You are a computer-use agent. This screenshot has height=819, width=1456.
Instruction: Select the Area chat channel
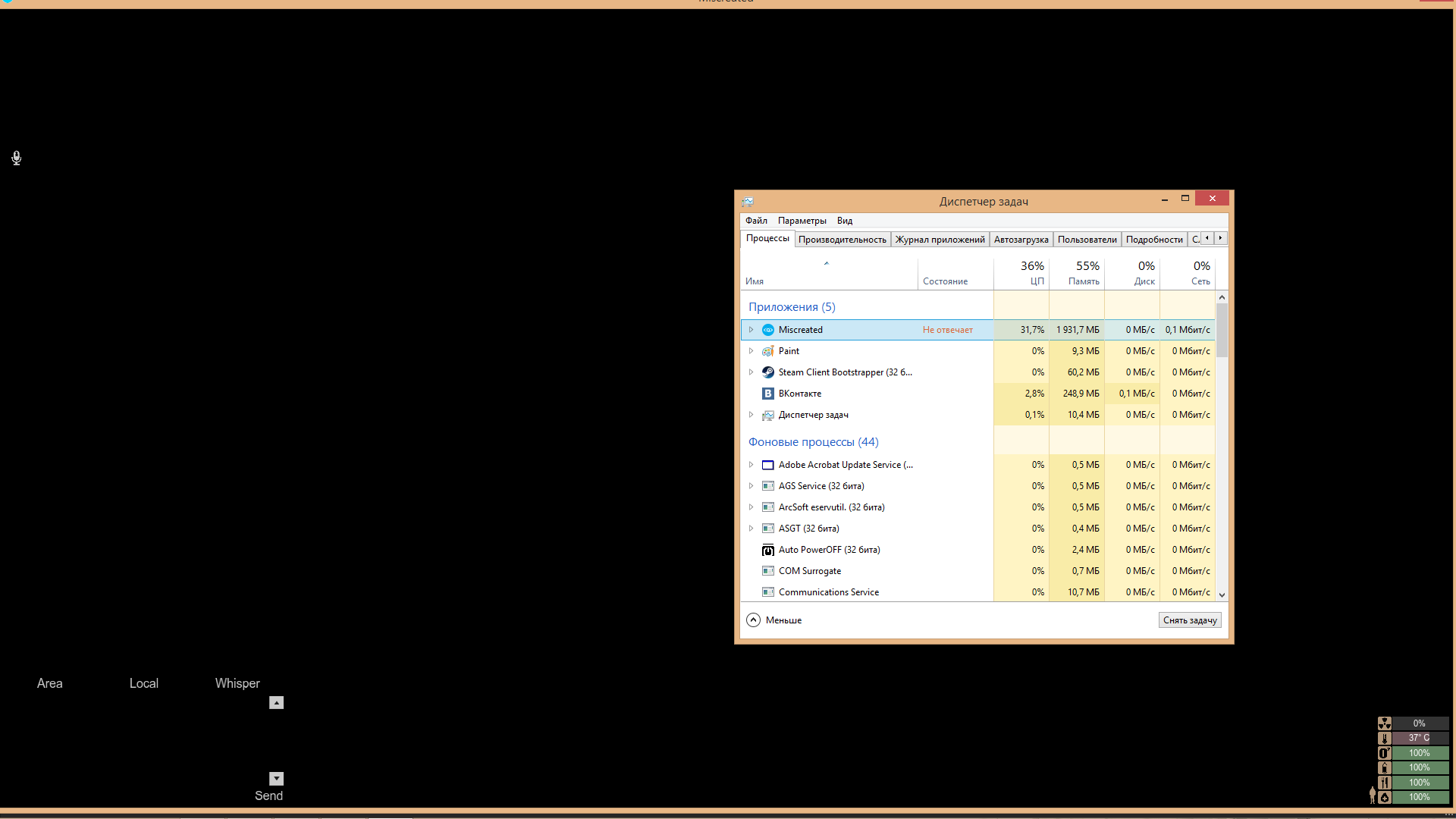click(50, 683)
